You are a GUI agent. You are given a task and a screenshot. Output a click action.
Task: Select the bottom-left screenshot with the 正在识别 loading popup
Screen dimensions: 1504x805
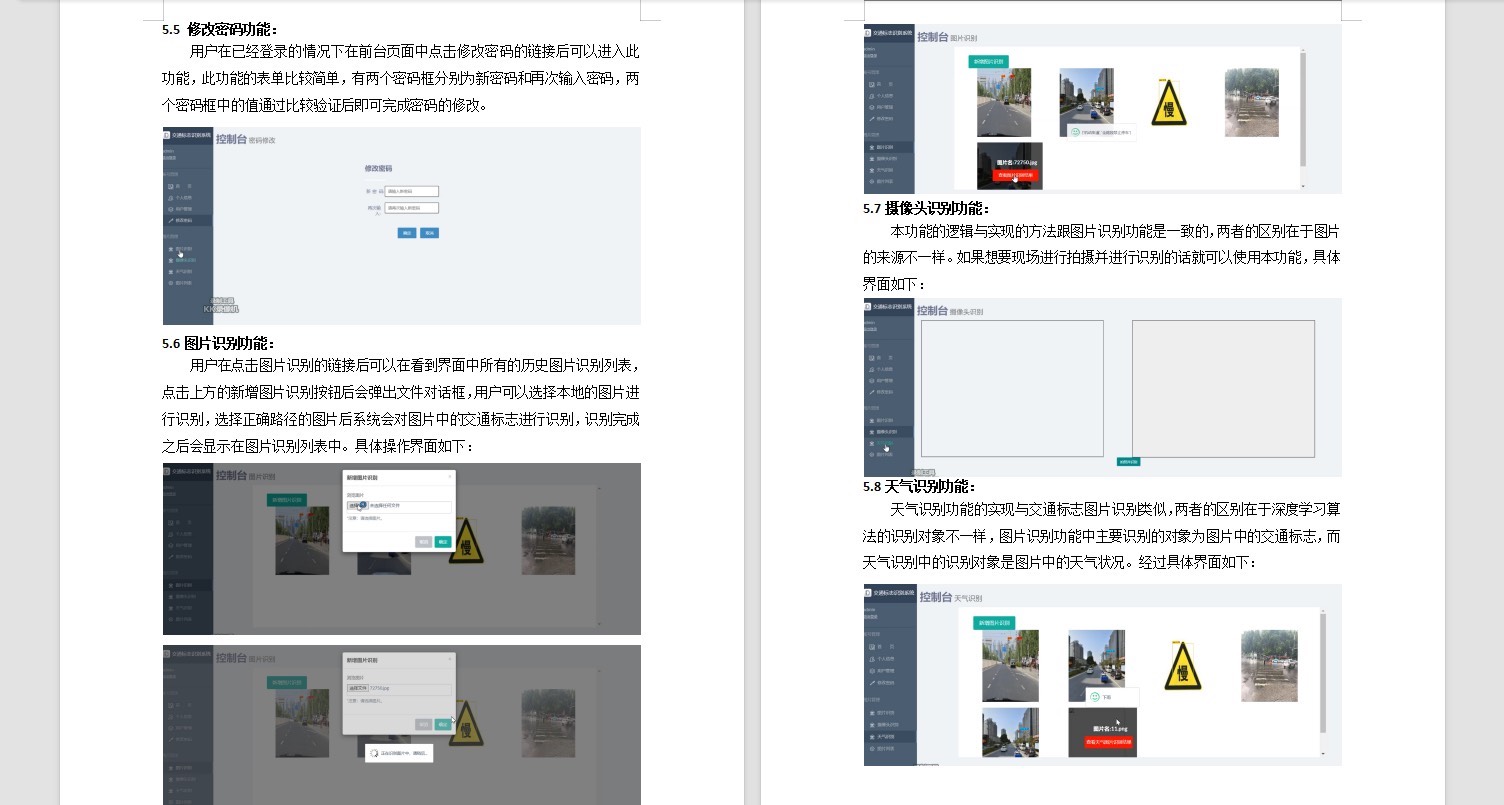click(402, 725)
